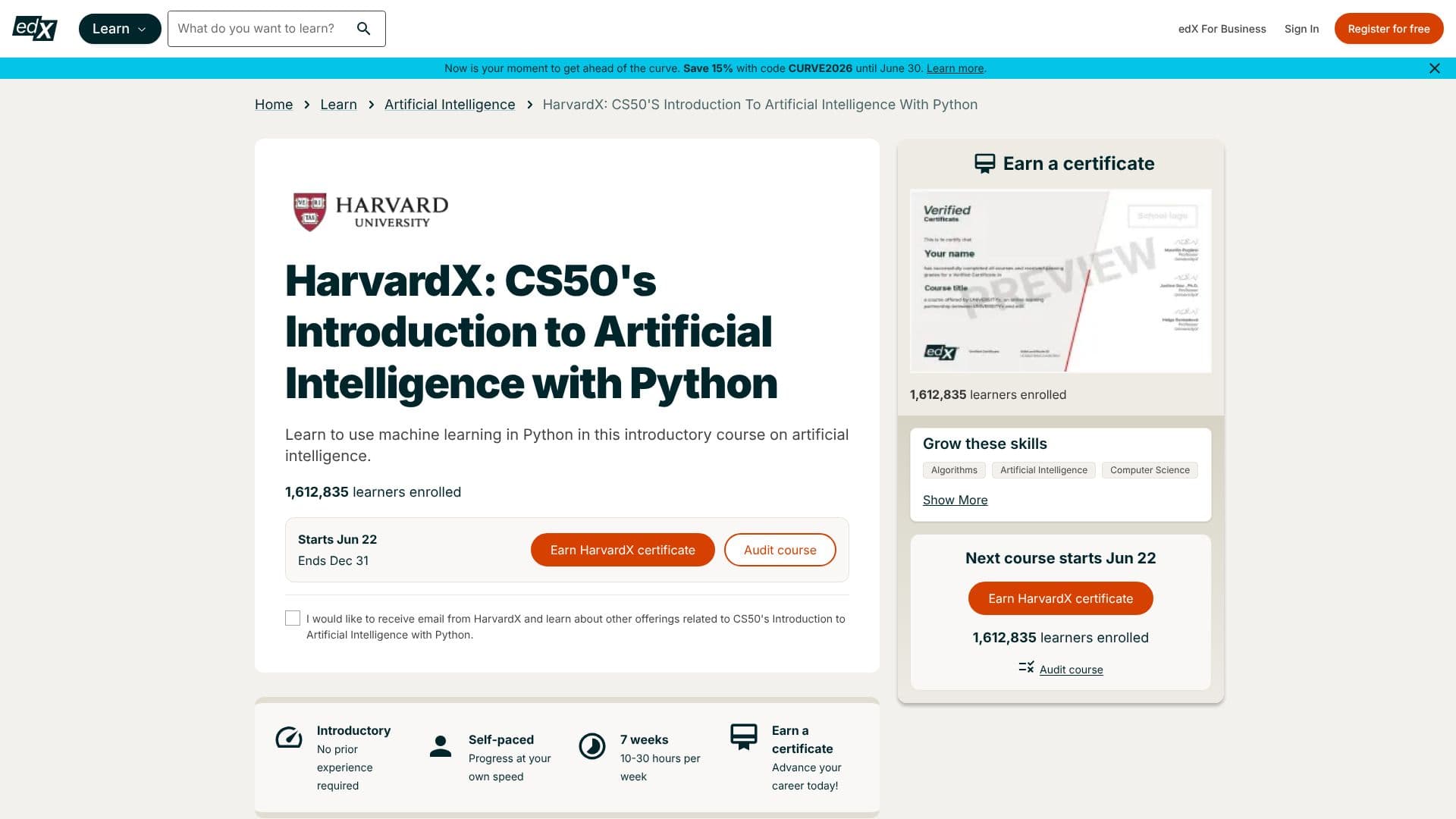Open the Artificial Intelligence breadcrumb

coord(450,105)
